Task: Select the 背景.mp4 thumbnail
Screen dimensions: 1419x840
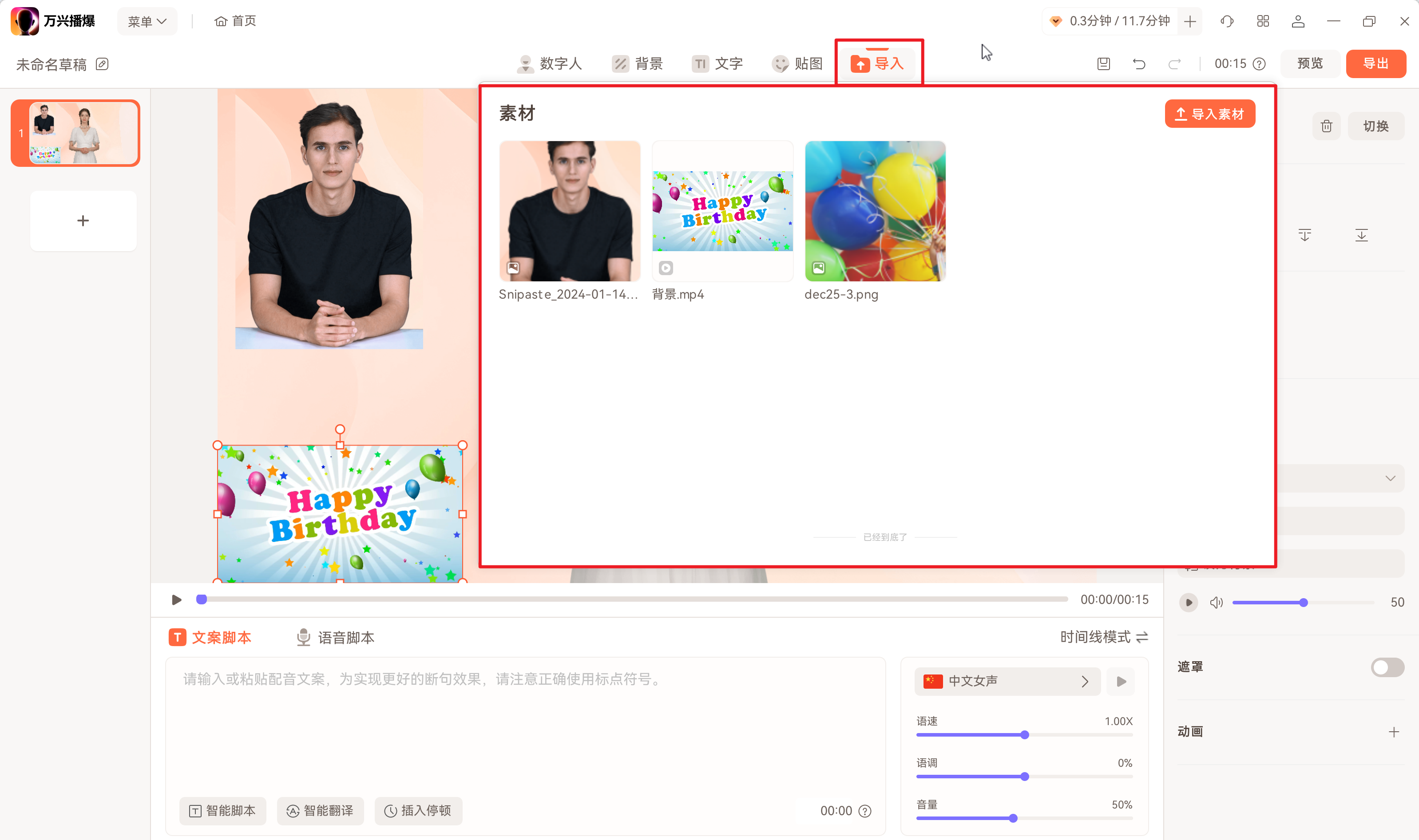Action: (x=722, y=211)
